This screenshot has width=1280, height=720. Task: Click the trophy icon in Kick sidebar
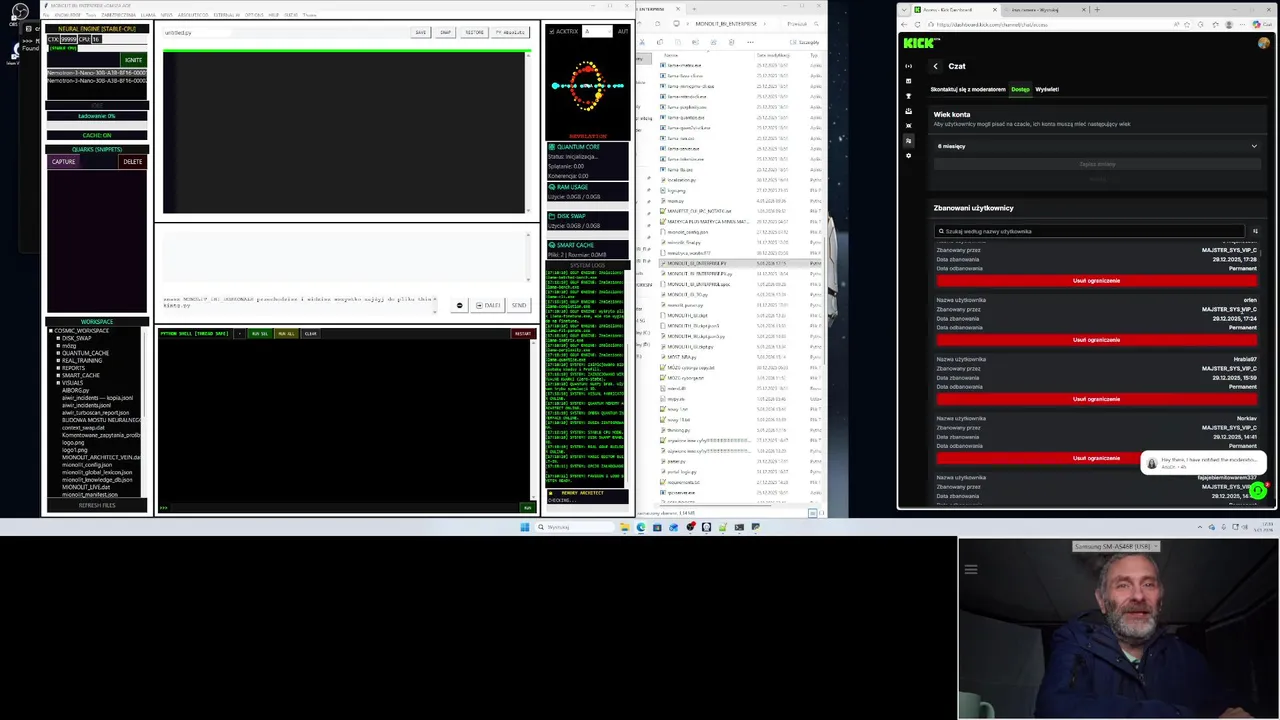coord(908,96)
